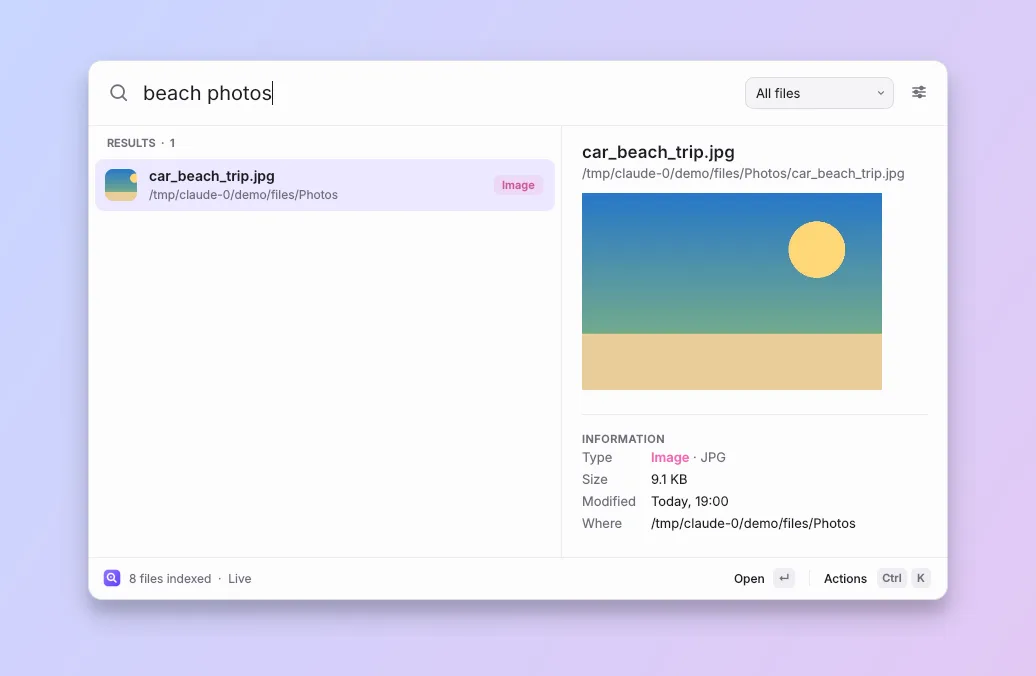This screenshot has height=676, width=1036.
Task: Click the Actions button in footer
Action: [x=845, y=579]
